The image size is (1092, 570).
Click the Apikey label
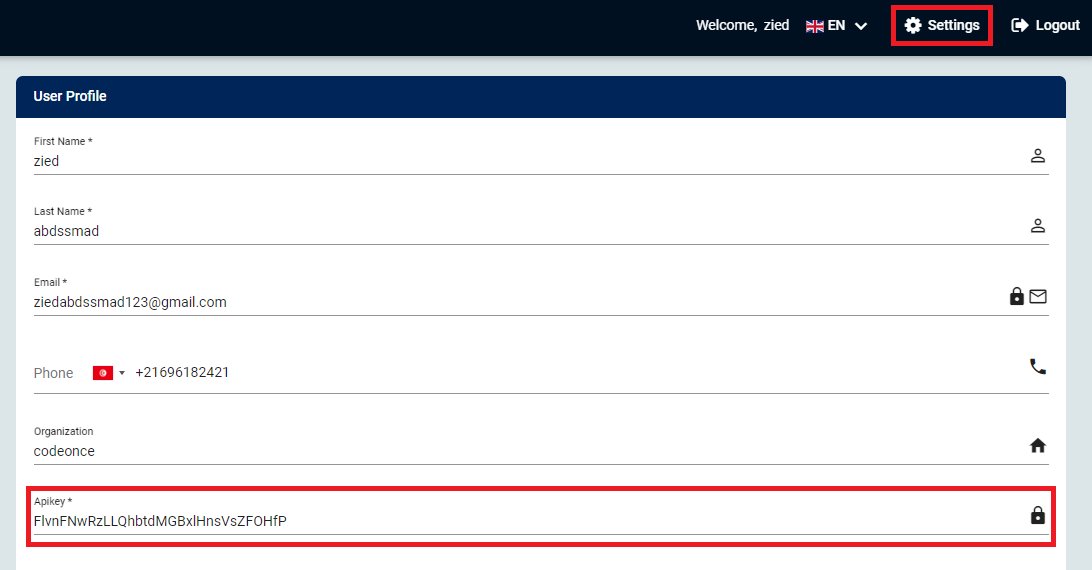tap(53, 502)
